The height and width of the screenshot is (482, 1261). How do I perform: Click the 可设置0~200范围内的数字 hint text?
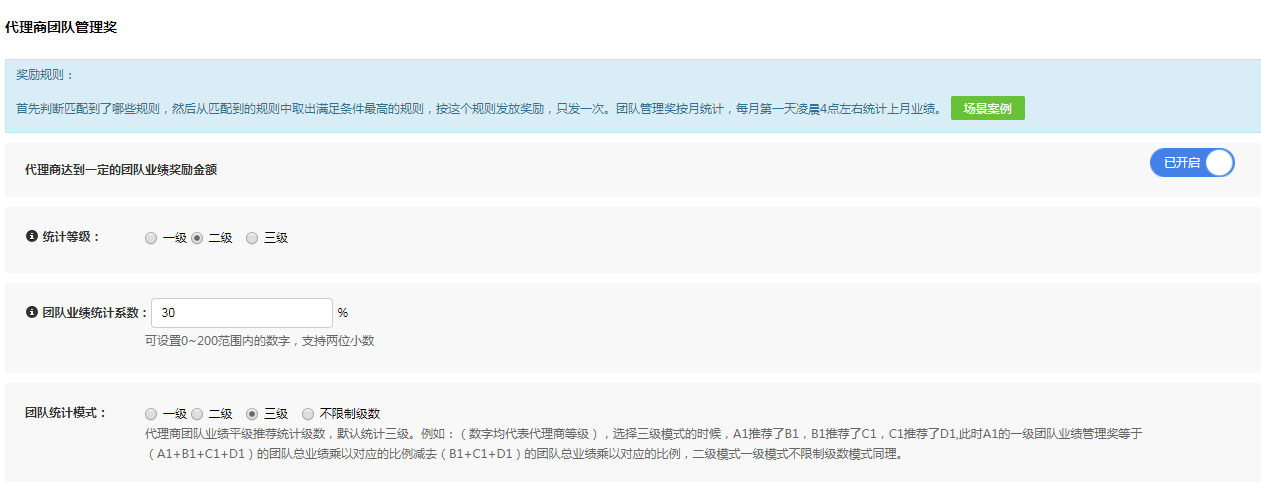(x=260, y=341)
